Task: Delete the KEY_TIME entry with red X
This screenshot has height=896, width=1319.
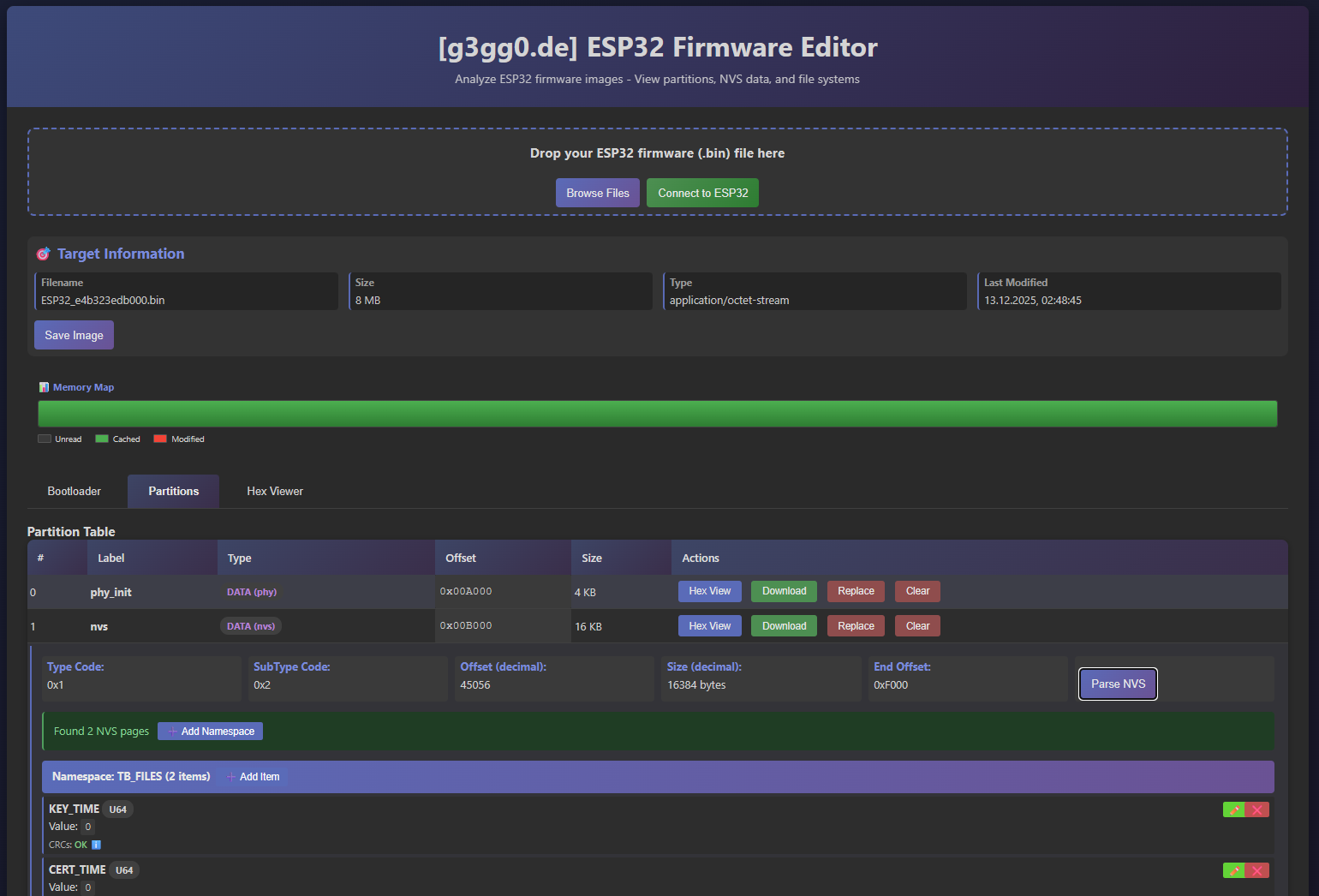Action: coord(1257,809)
